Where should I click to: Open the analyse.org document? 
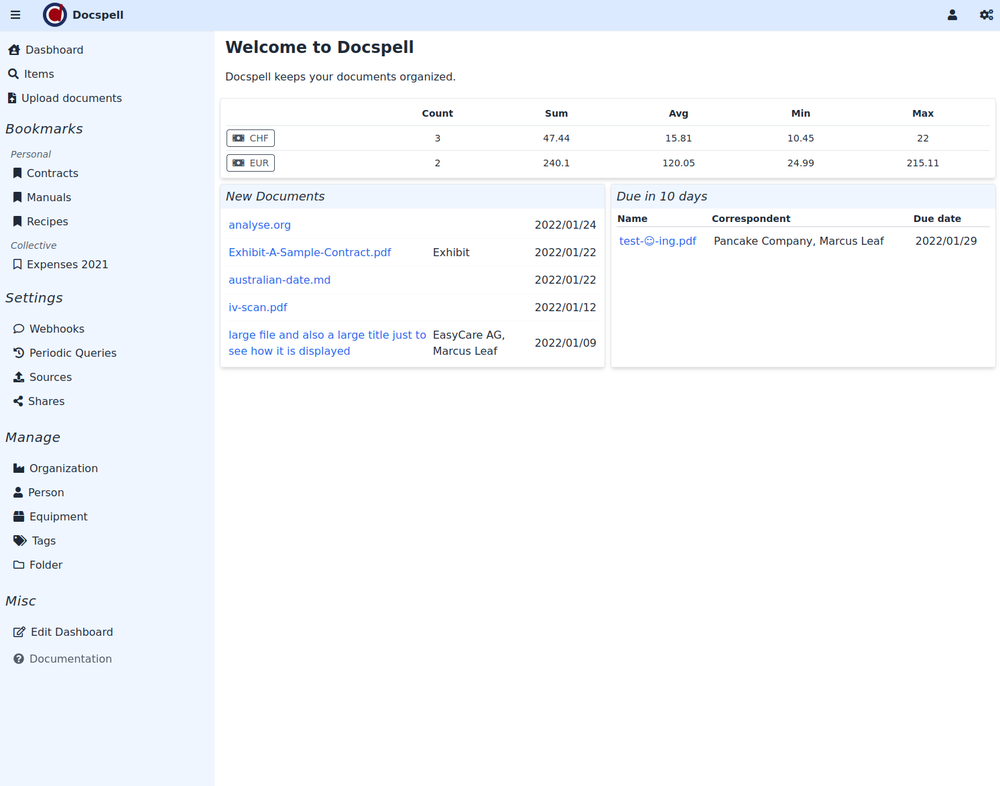click(260, 225)
